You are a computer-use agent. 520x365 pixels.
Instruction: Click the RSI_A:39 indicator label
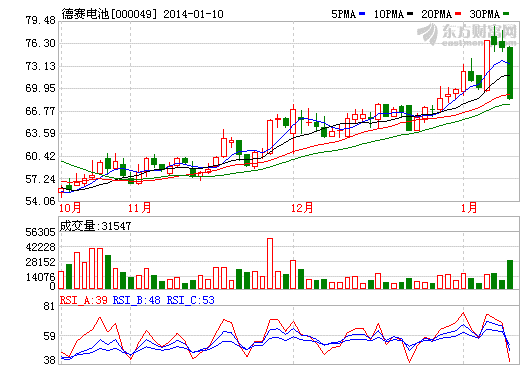pyautogui.click(x=84, y=300)
